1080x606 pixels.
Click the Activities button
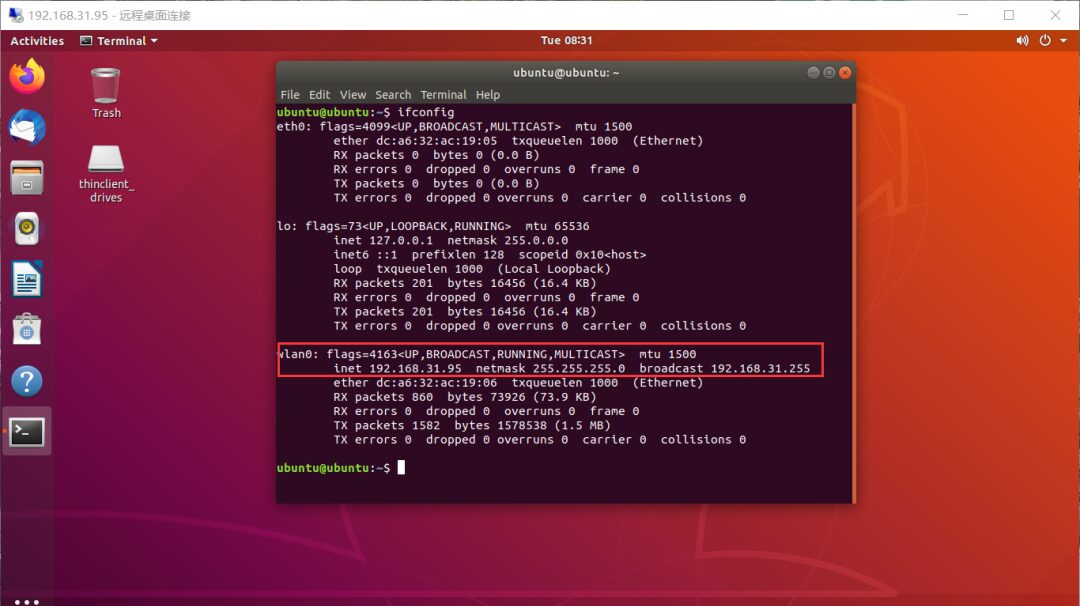[x=37, y=41]
